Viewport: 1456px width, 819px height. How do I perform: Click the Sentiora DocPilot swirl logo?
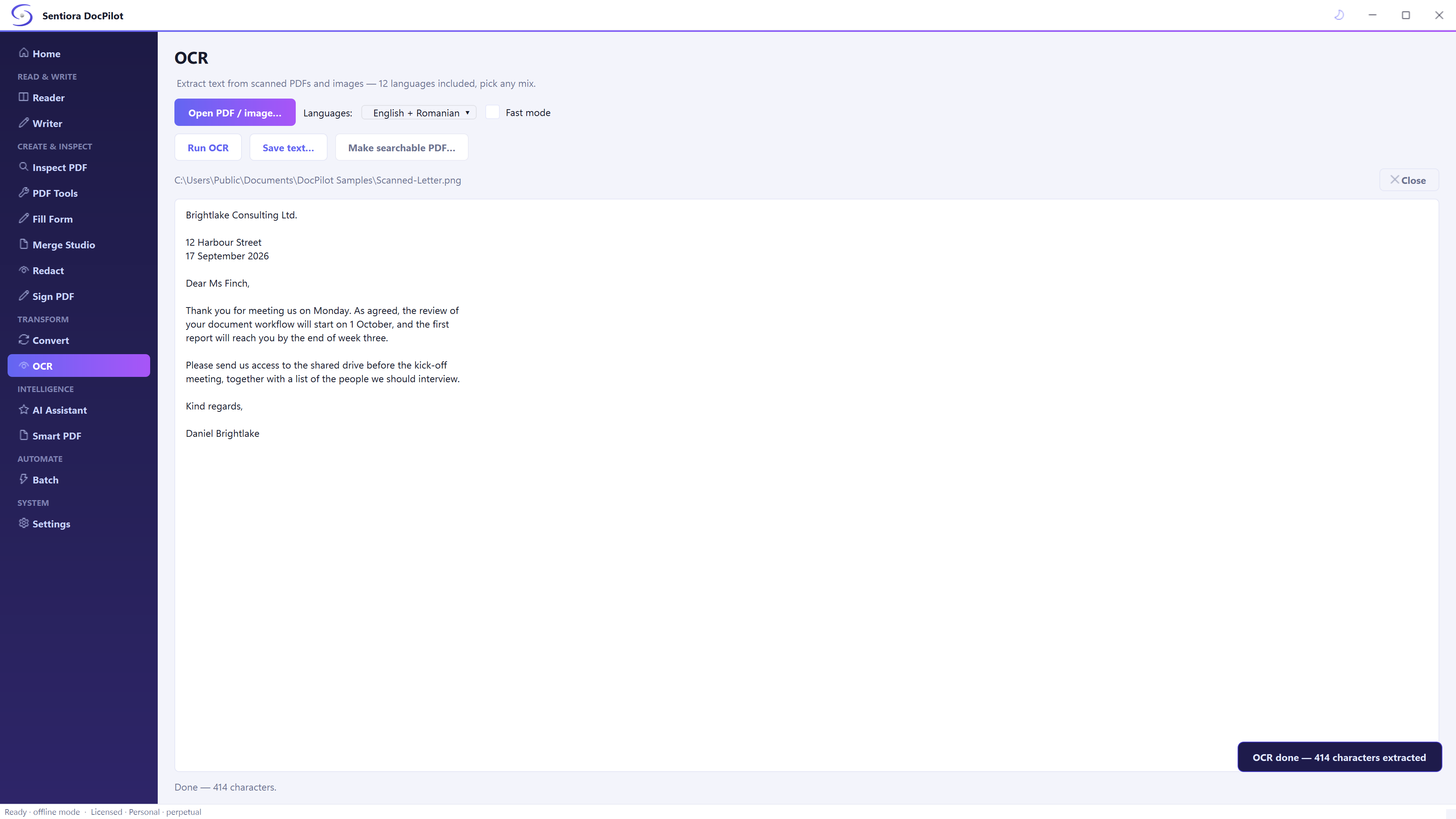tap(22, 15)
